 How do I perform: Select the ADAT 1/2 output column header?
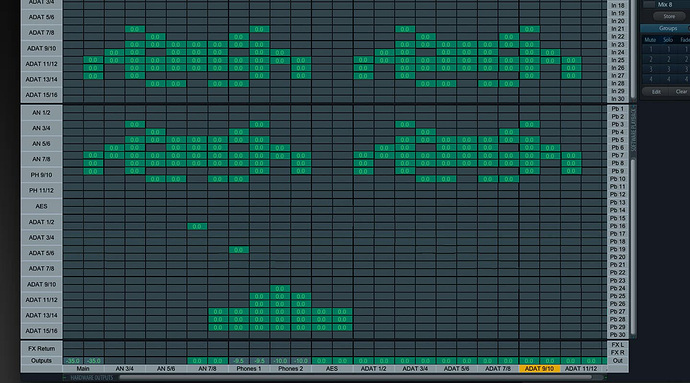point(373,369)
